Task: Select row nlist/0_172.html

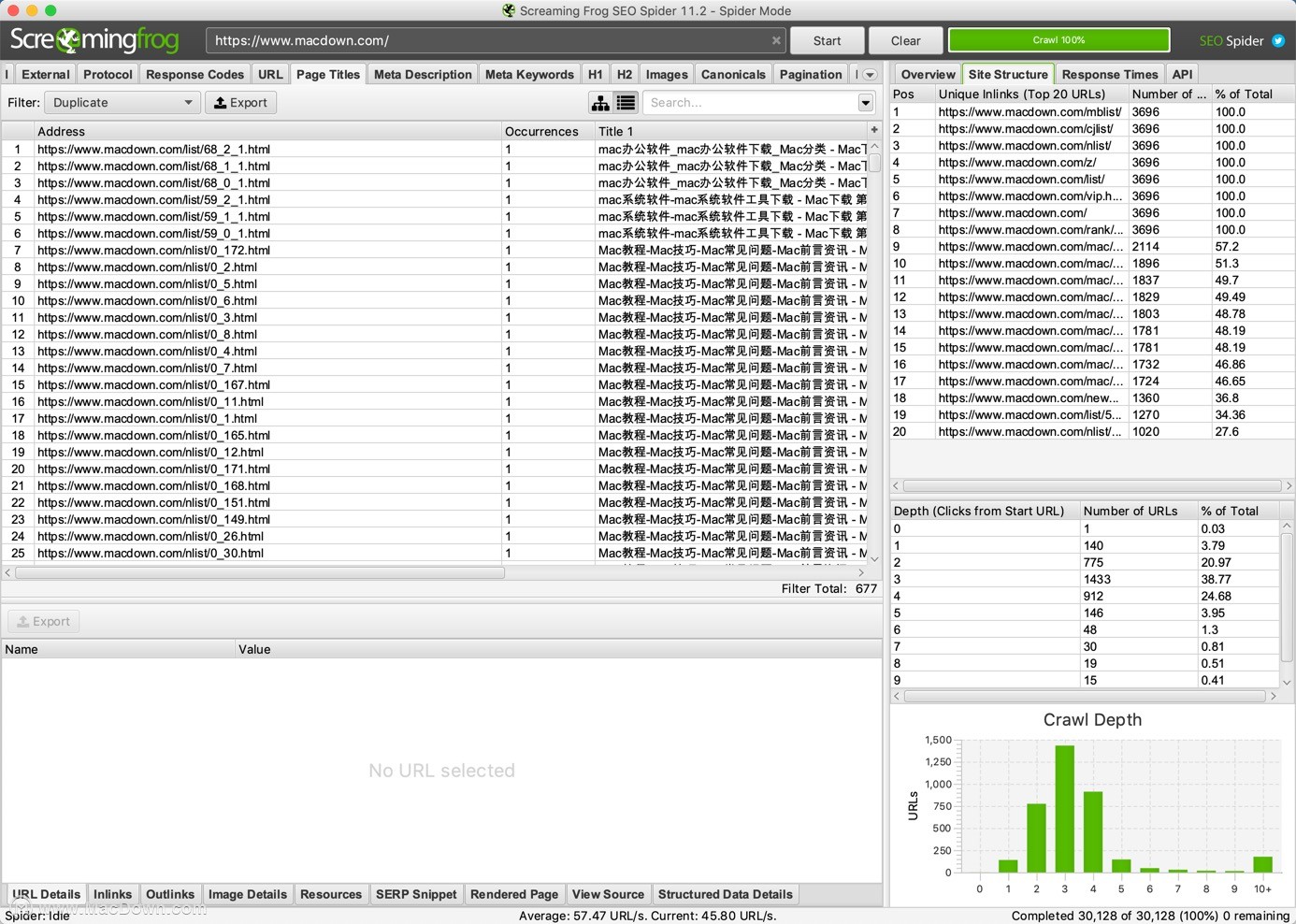Action: [435, 250]
